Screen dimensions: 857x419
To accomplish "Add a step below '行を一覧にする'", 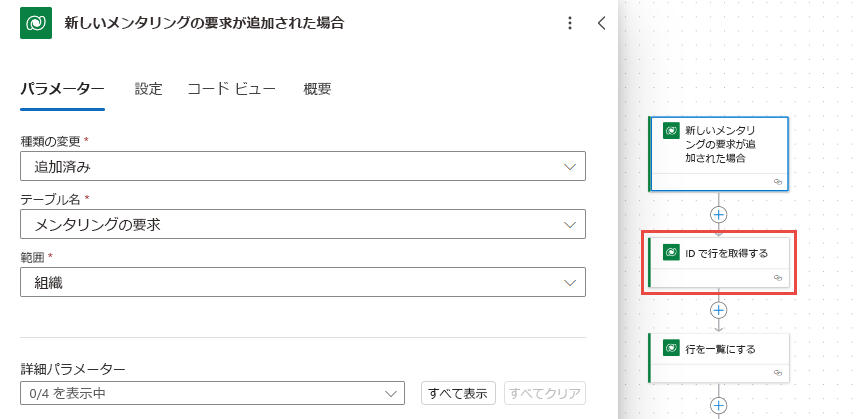I will (719, 406).
